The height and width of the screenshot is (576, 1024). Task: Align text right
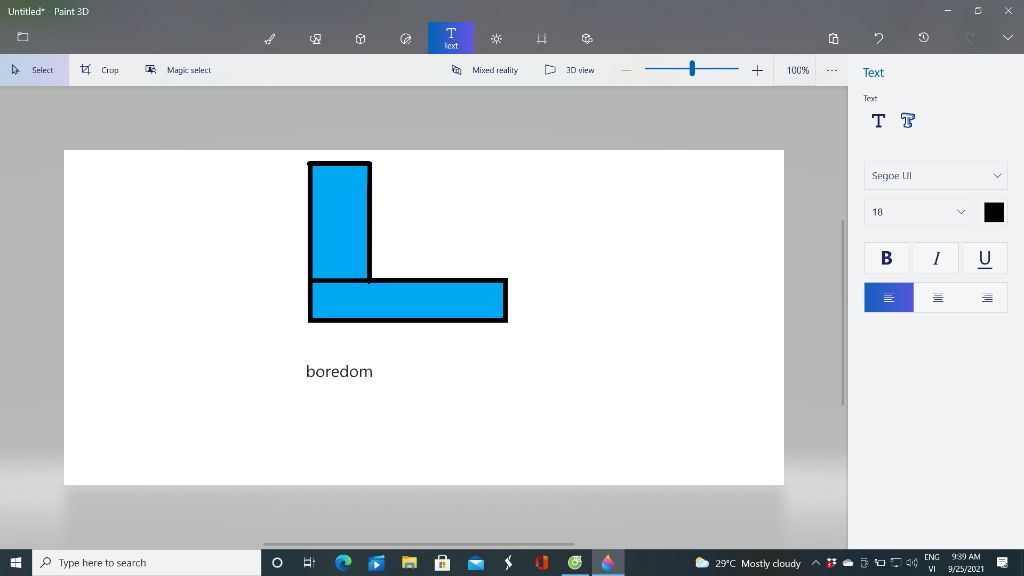(987, 298)
